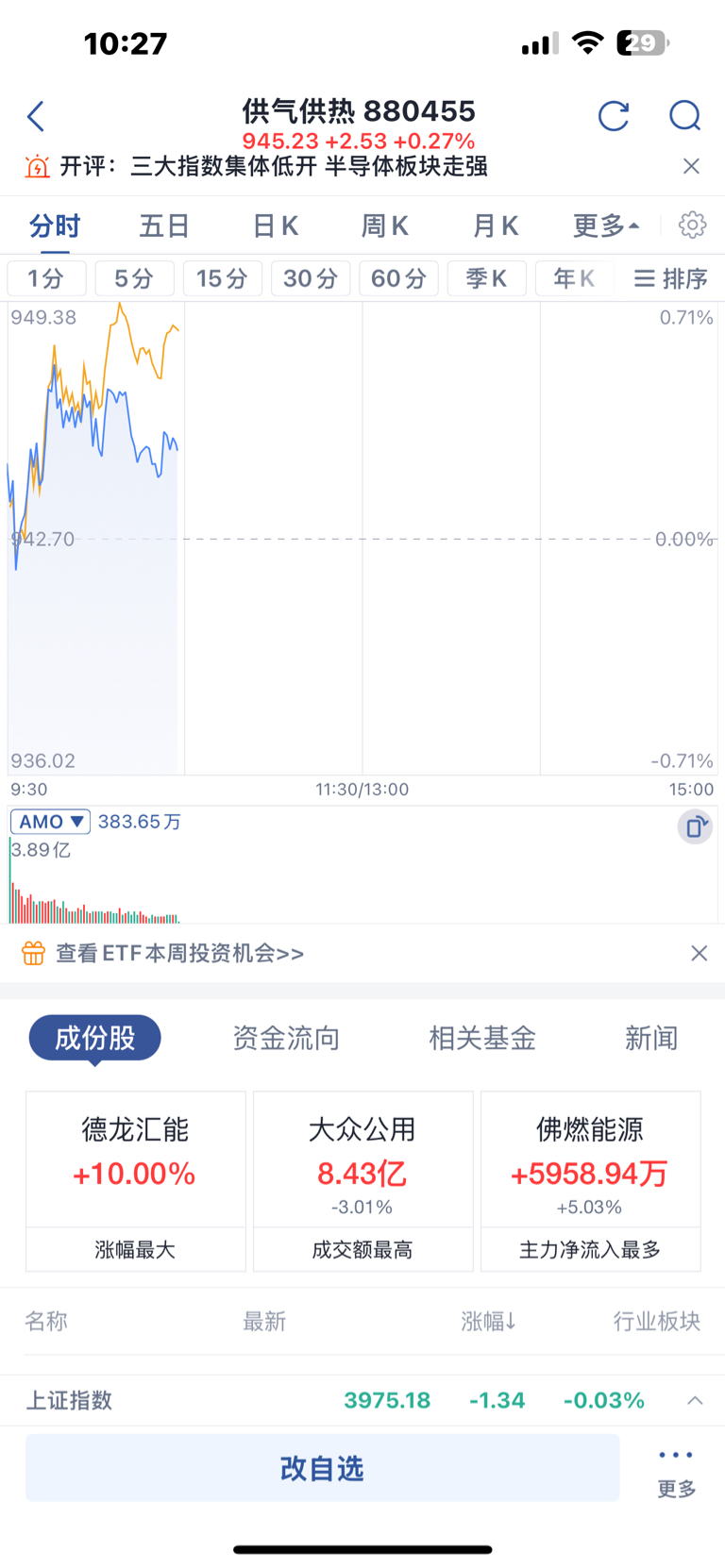Select the 60分 interval option
The height and width of the screenshot is (1568, 725).
click(x=398, y=278)
